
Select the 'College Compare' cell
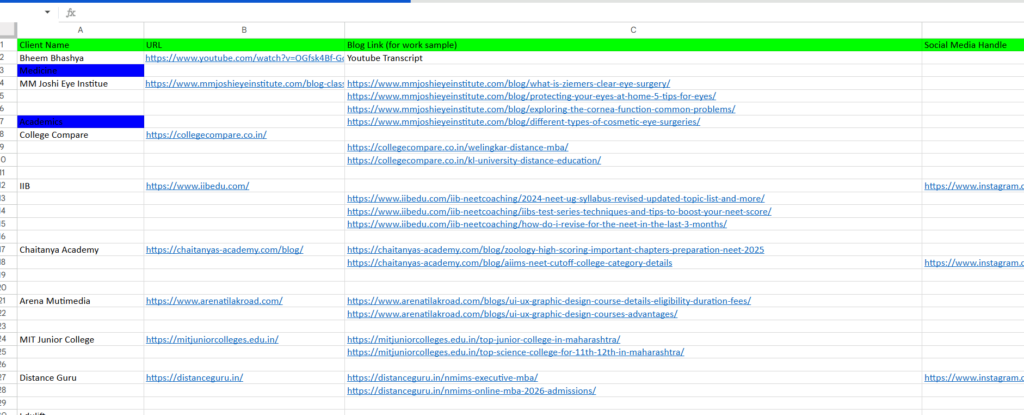80,135
